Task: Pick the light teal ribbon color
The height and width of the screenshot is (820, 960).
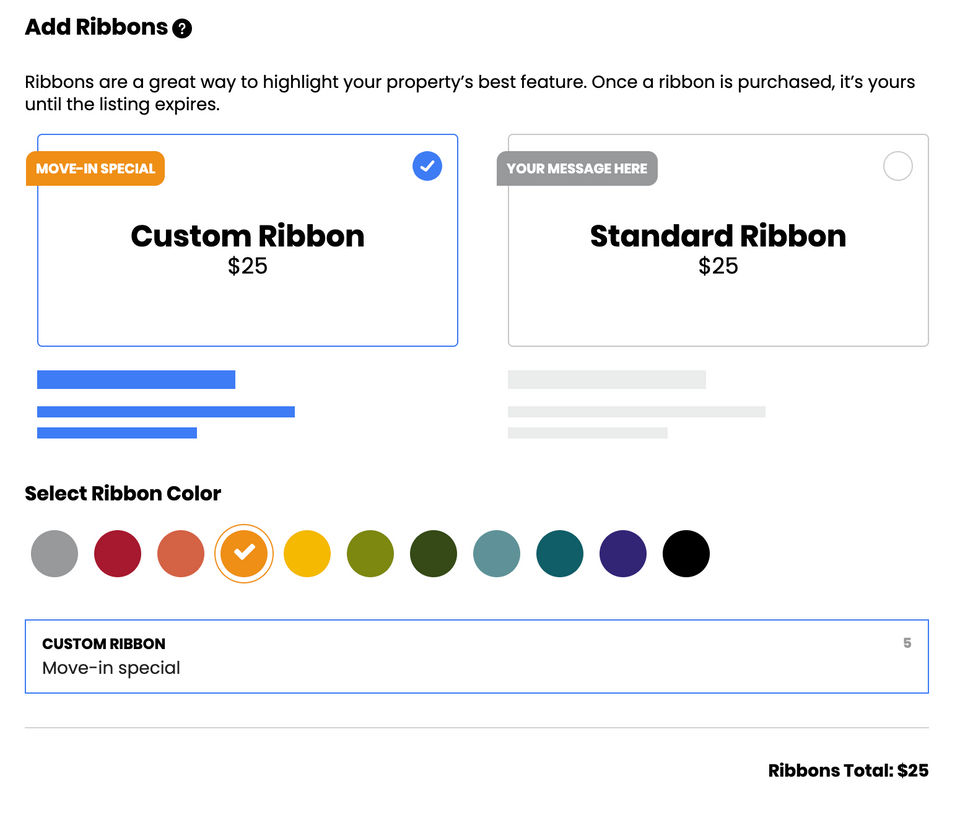Action: tap(496, 554)
